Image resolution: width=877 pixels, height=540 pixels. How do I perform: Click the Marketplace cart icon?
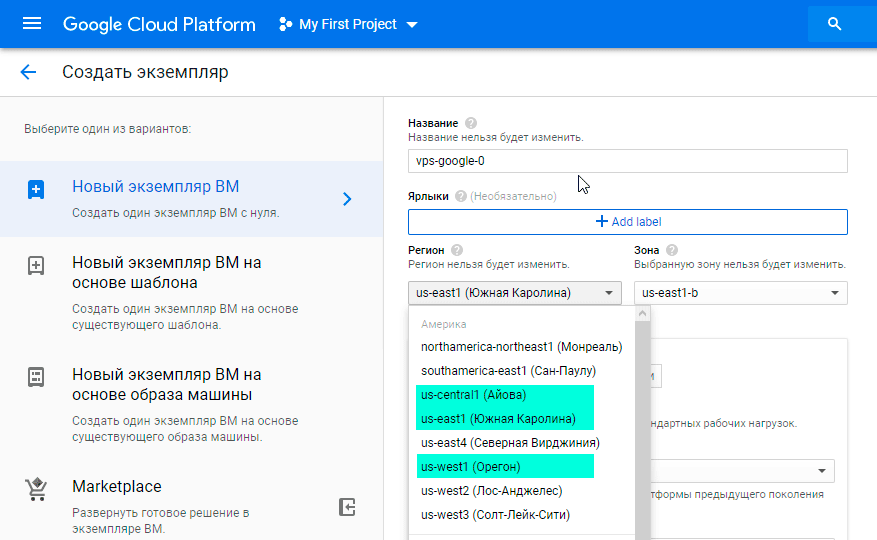(36, 490)
